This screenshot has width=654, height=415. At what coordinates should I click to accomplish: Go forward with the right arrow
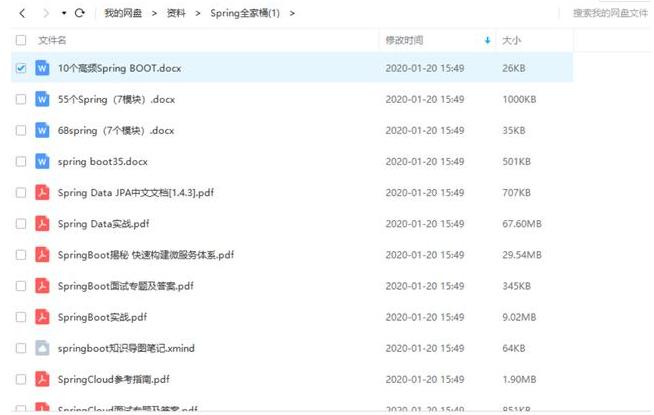[x=46, y=13]
